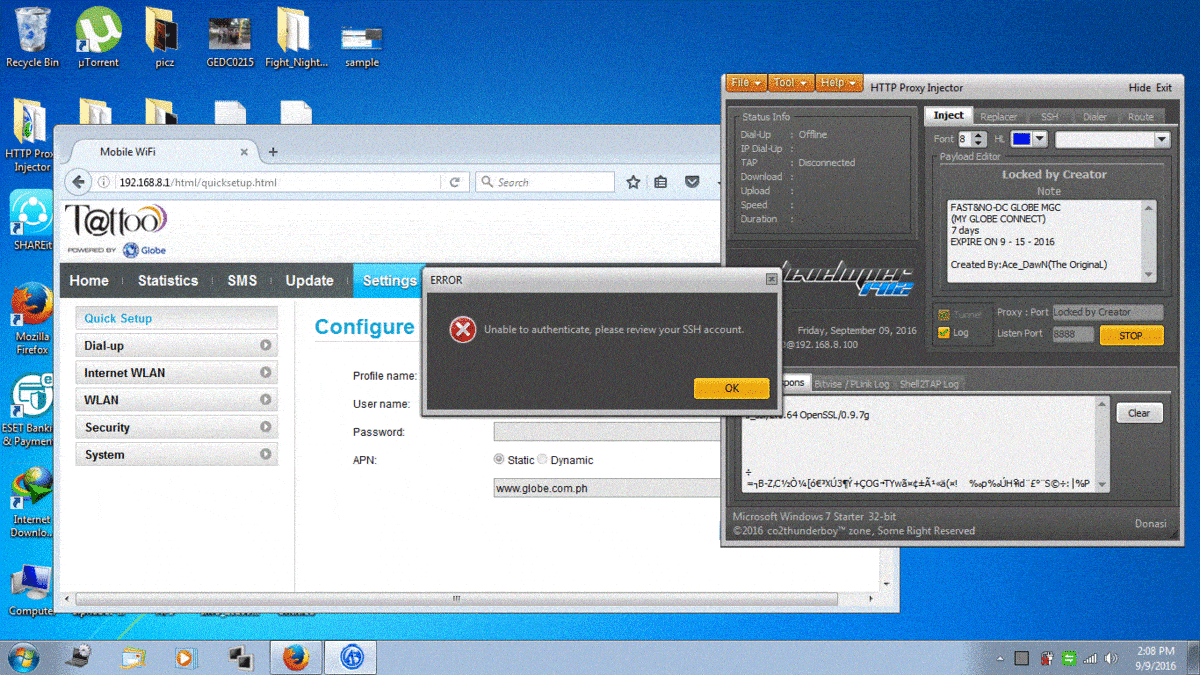Open the picz folder on desktop
Screen dimensions: 1200x675
[x=164, y=38]
